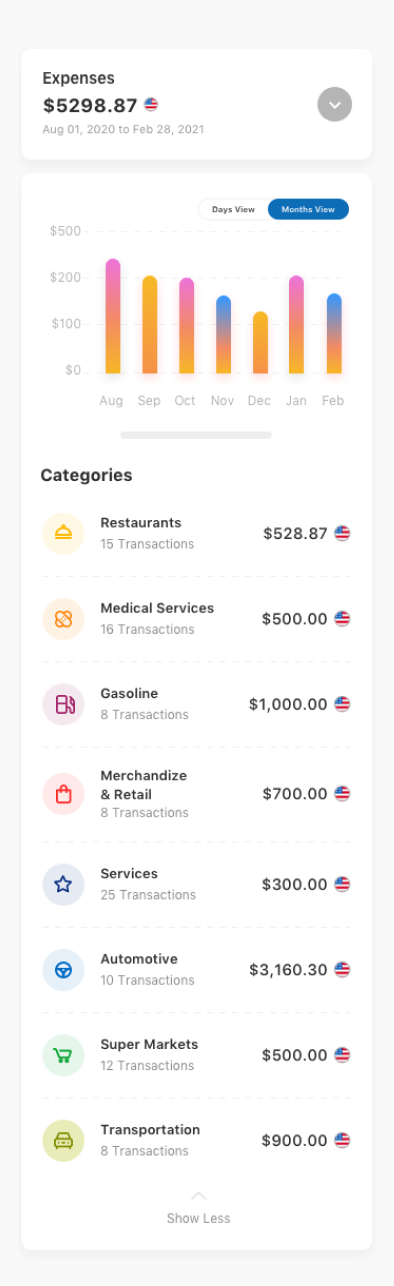The width and height of the screenshot is (394, 1286).
Task: Open the Super Markets cart icon
Action: pyautogui.click(x=63, y=1055)
